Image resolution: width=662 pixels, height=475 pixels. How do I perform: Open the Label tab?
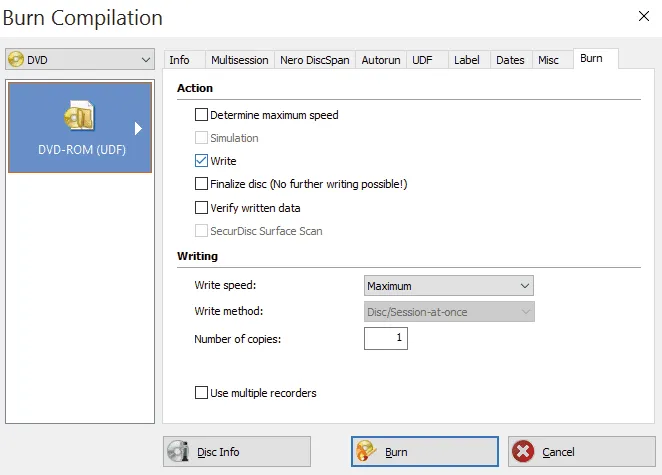coord(469,60)
